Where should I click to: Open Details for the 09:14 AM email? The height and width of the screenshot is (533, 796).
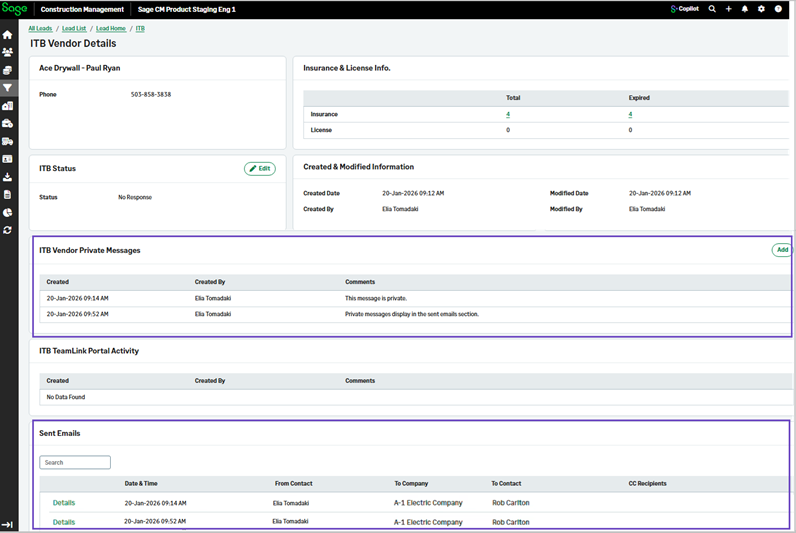[x=64, y=503]
